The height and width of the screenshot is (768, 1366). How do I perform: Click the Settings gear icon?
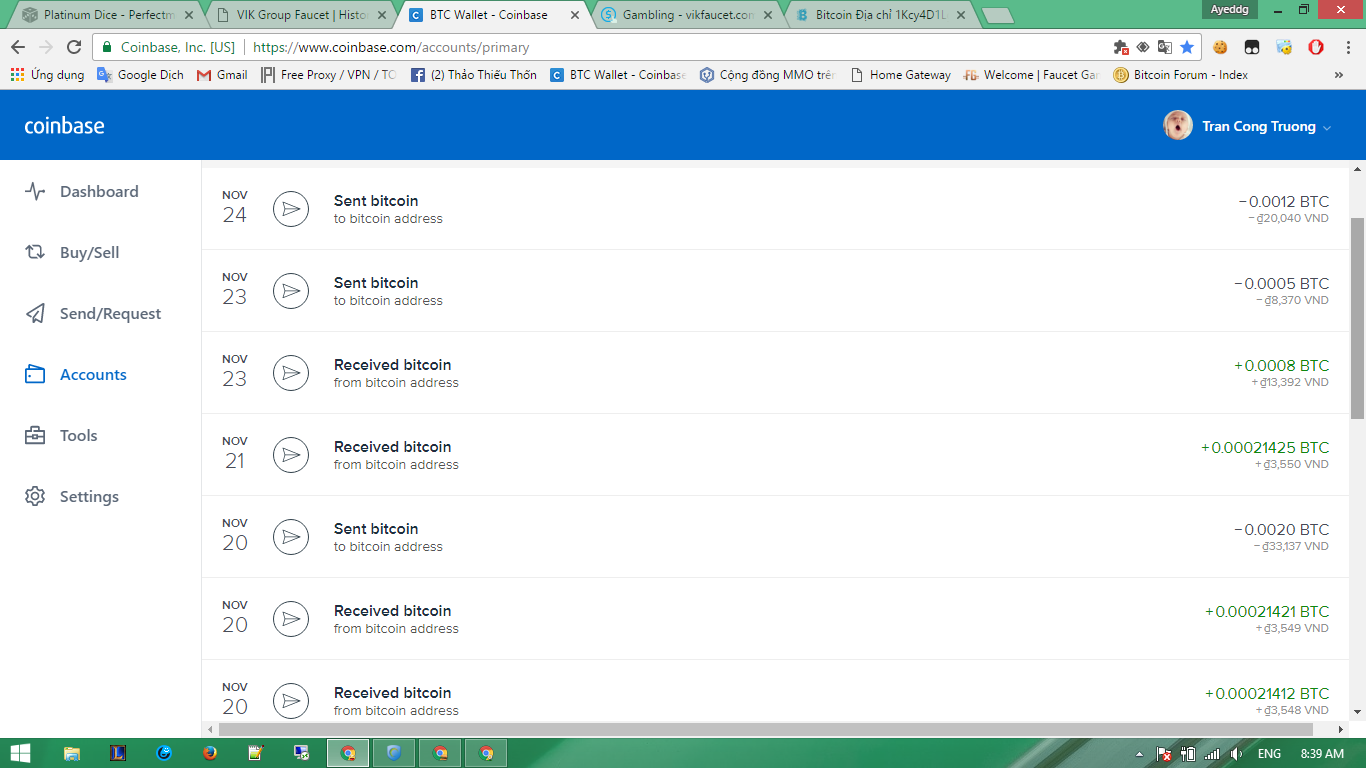click(35, 497)
